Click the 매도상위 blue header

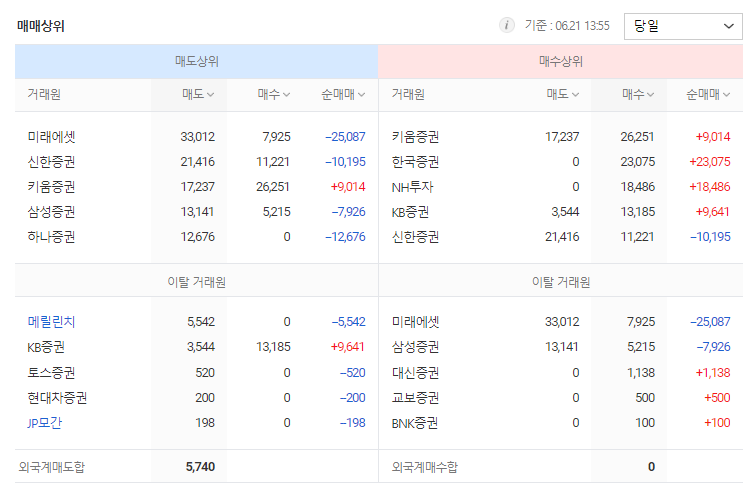click(x=196, y=62)
